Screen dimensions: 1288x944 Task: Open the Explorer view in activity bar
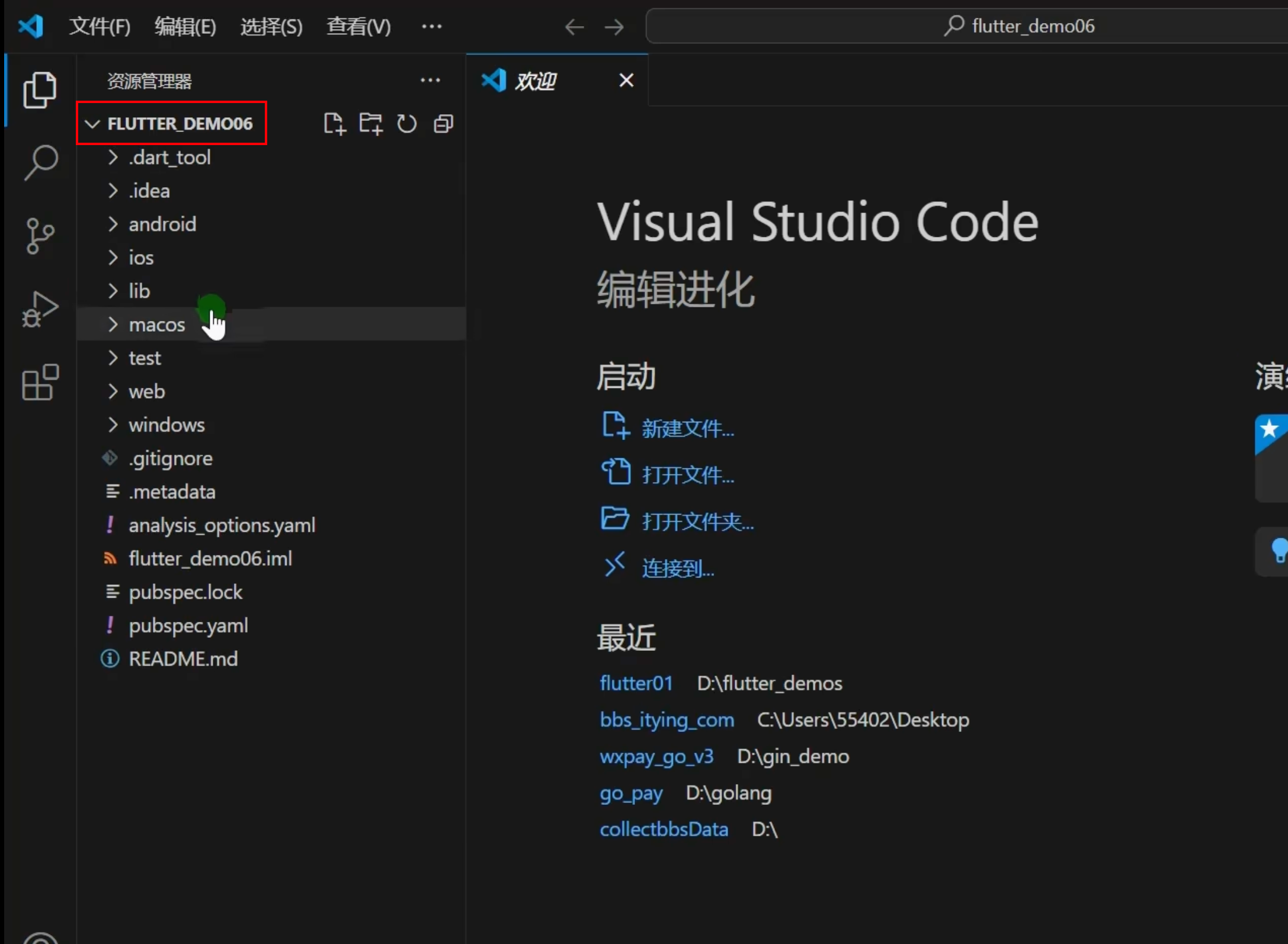pyautogui.click(x=40, y=90)
